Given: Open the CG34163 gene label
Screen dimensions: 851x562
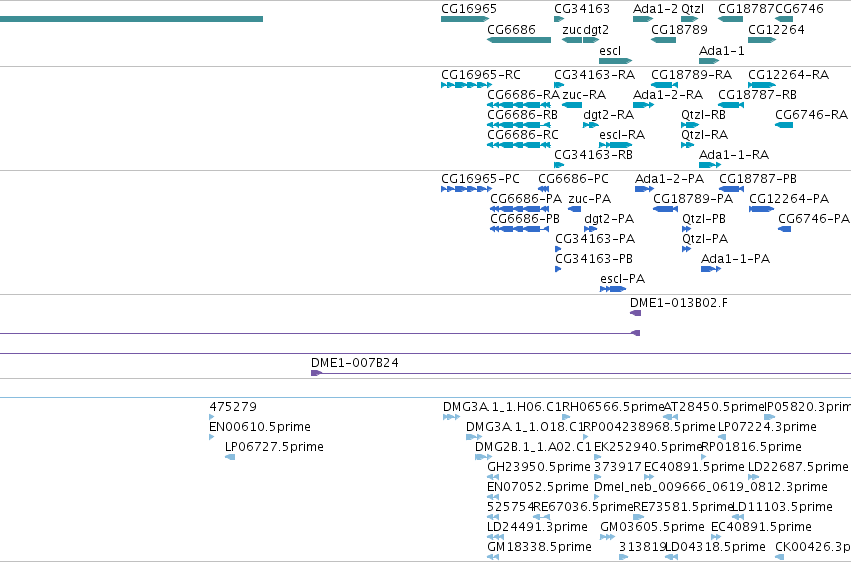Looking at the screenshot, I should click(582, 9).
